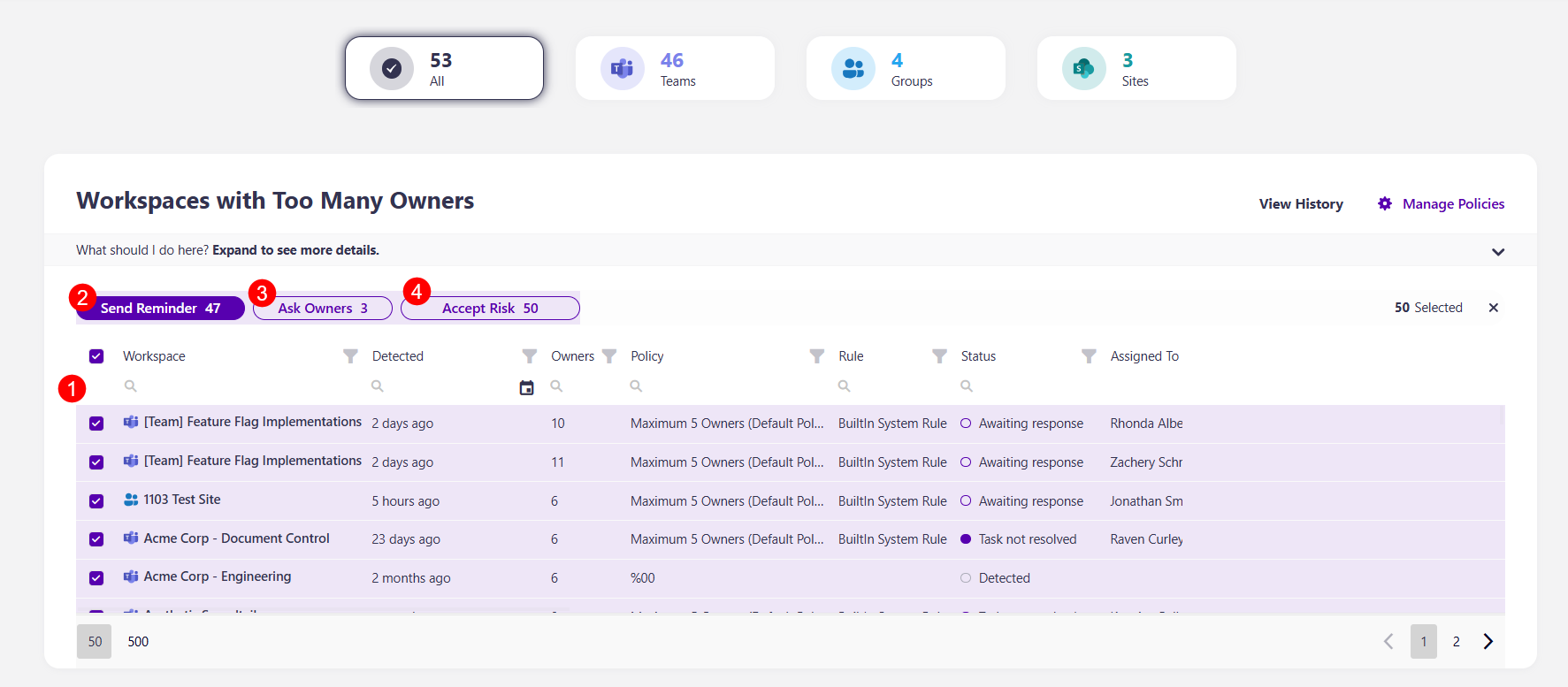Open the Workspace column filter
Image resolution: width=1568 pixels, height=687 pixels.
click(350, 356)
